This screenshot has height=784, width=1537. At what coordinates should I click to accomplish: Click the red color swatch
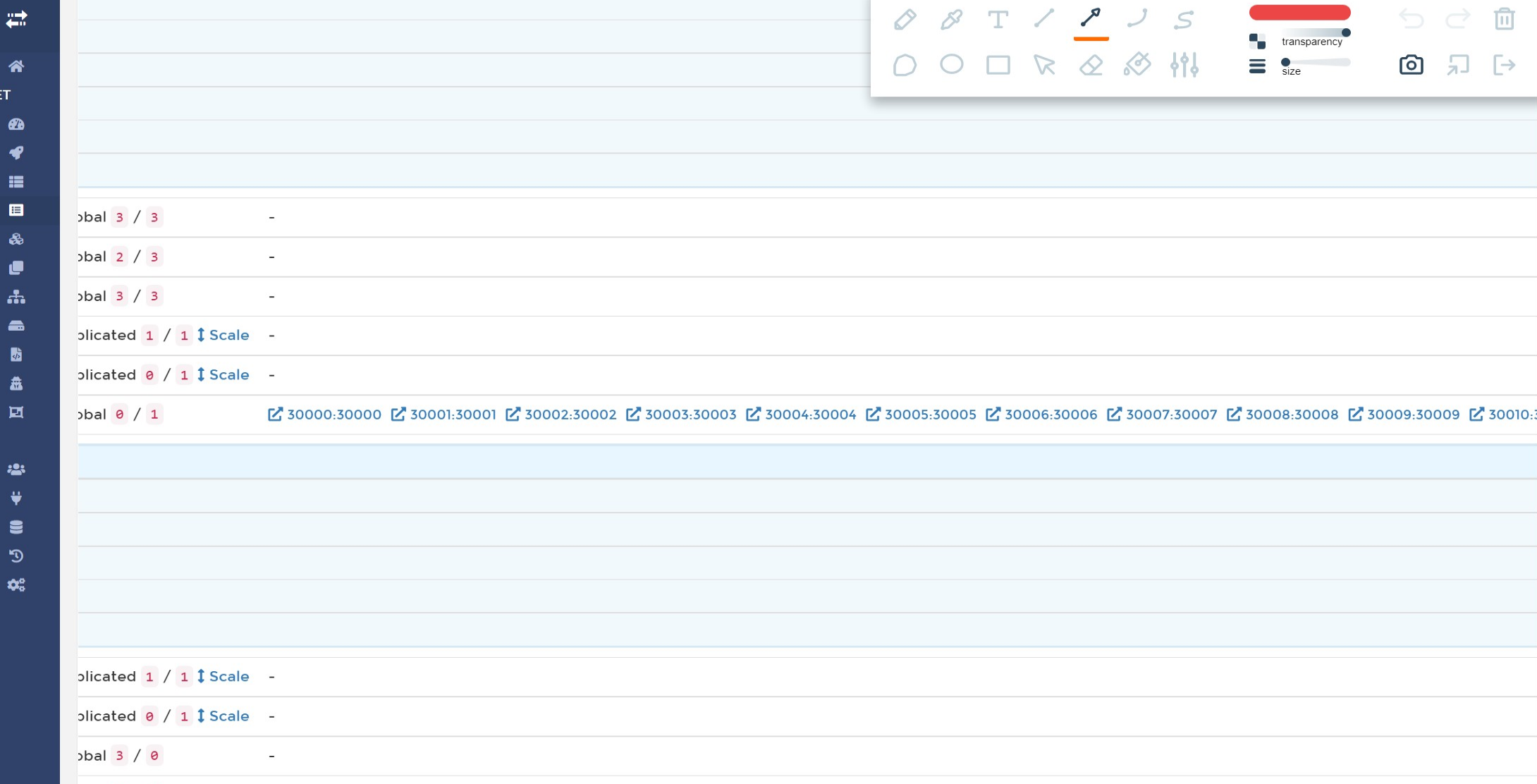[x=1299, y=13]
